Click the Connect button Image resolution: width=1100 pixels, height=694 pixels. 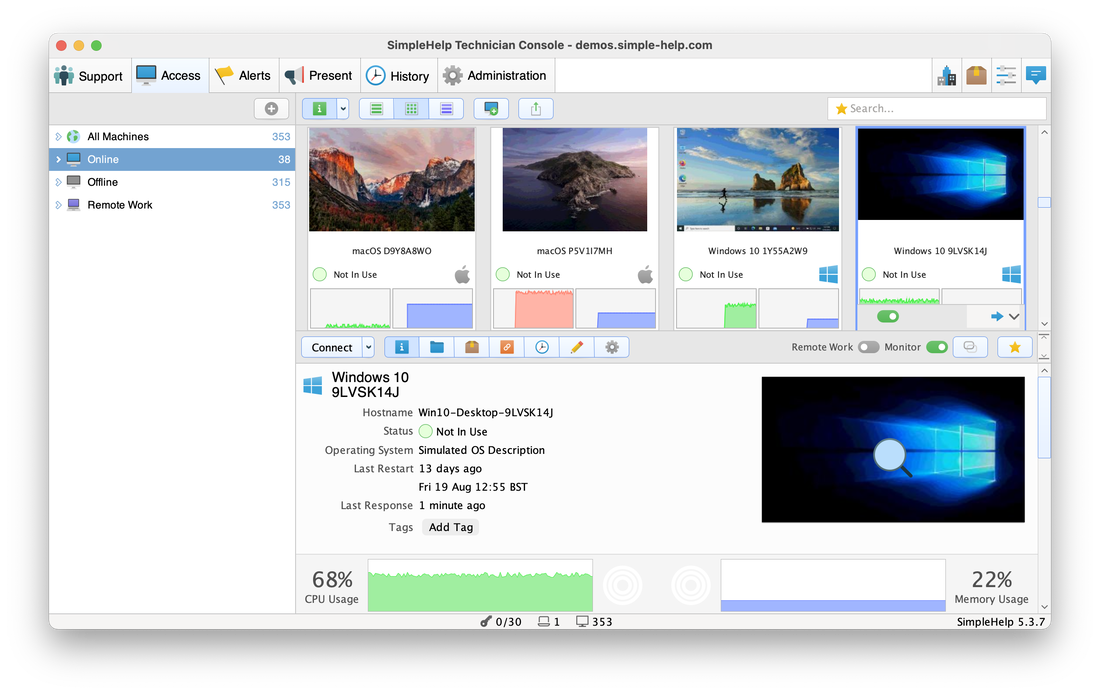tap(332, 347)
